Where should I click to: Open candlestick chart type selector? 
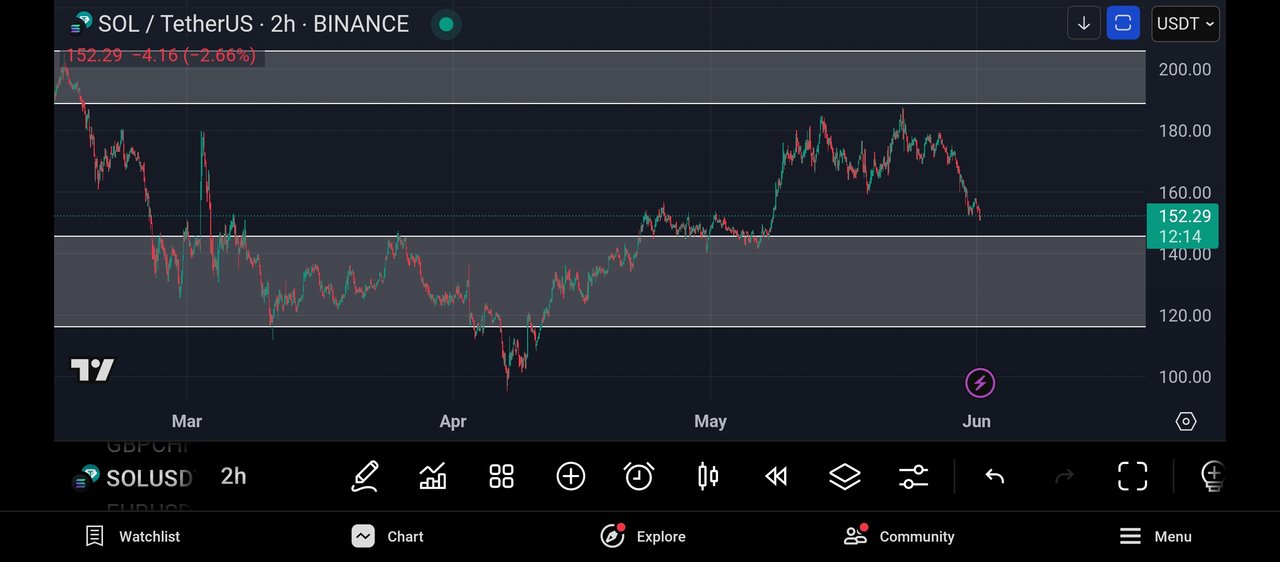tap(708, 477)
